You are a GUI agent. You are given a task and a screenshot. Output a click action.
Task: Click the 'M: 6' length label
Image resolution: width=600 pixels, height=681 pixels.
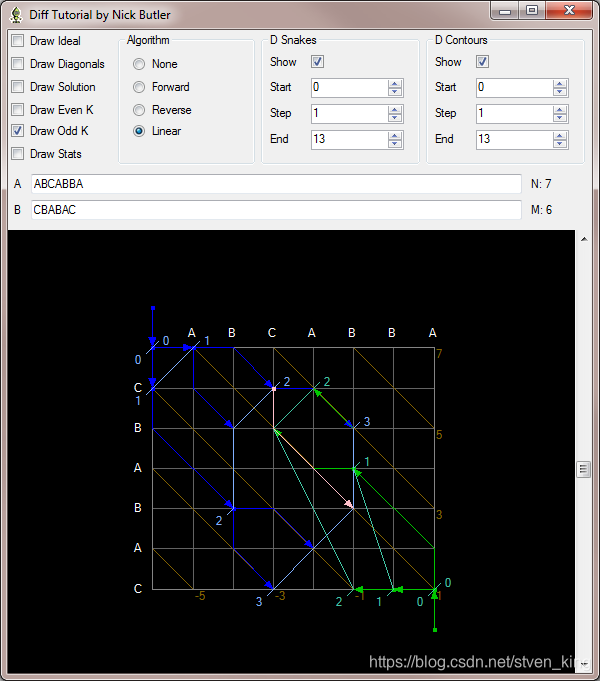pyautogui.click(x=541, y=210)
